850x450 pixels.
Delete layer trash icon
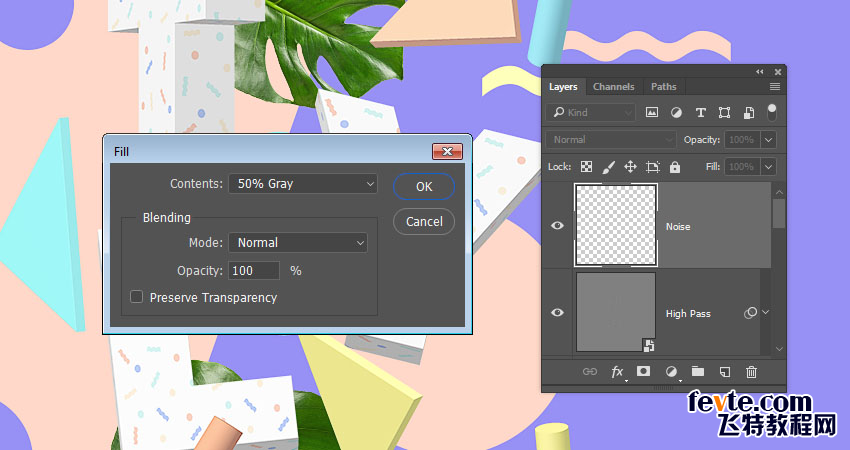(x=751, y=371)
